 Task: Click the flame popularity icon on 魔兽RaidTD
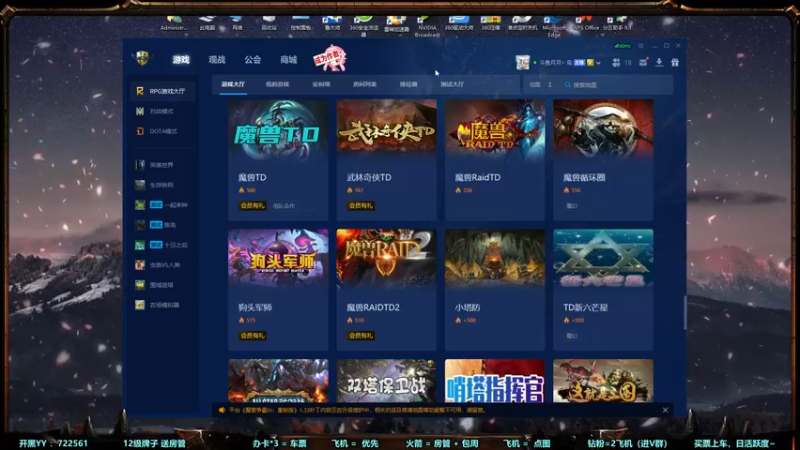458,190
